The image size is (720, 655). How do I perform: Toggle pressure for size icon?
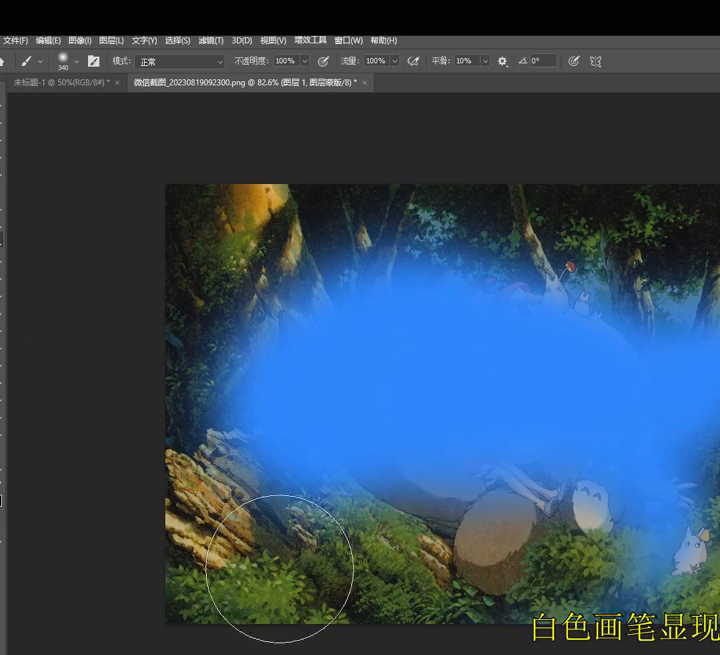pyautogui.click(x=574, y=61)
